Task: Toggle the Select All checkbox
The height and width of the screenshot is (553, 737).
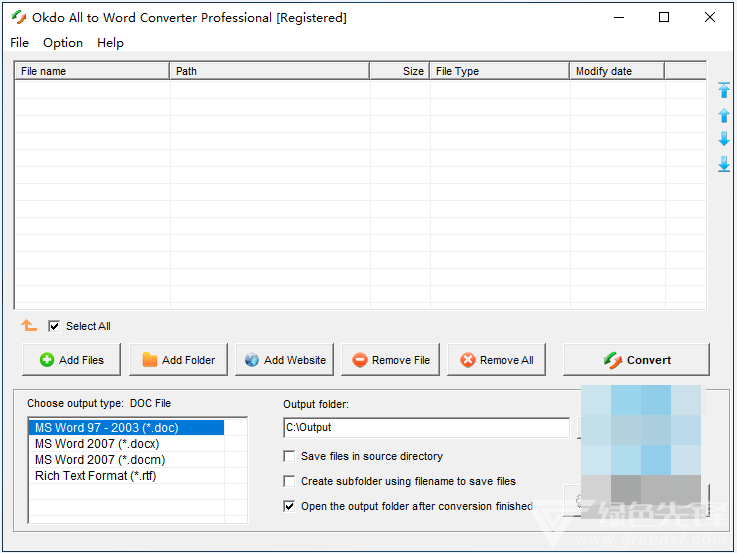Action: [x=54, y=326]
